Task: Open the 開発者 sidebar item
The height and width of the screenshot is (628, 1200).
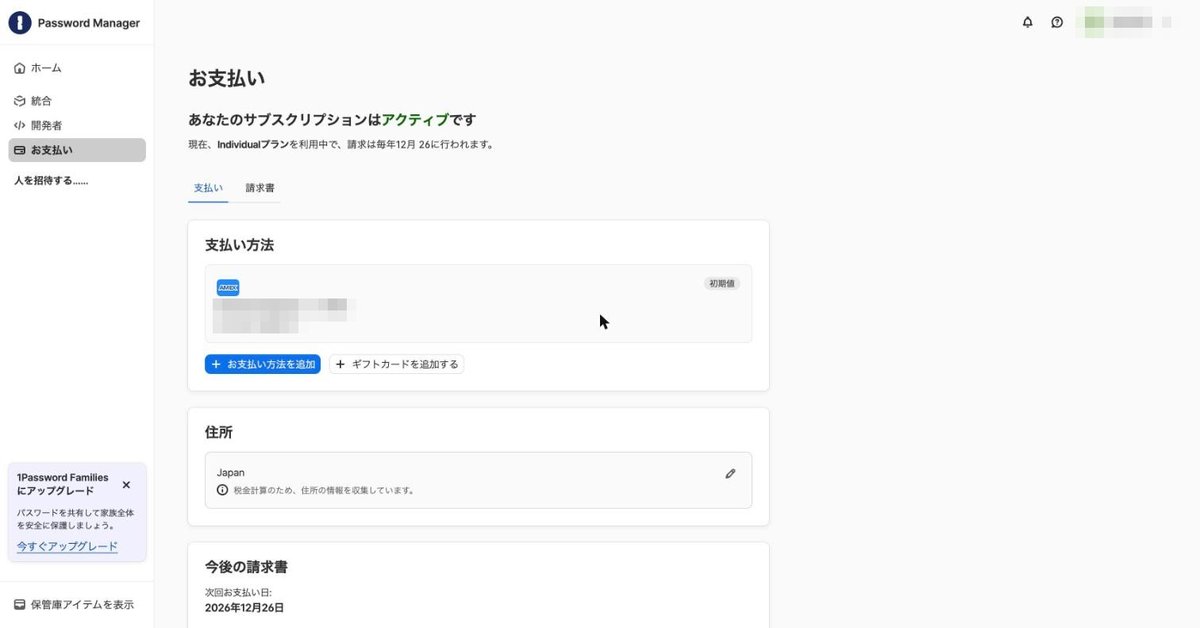Action: pyautogui.click(x=77, y=125)
